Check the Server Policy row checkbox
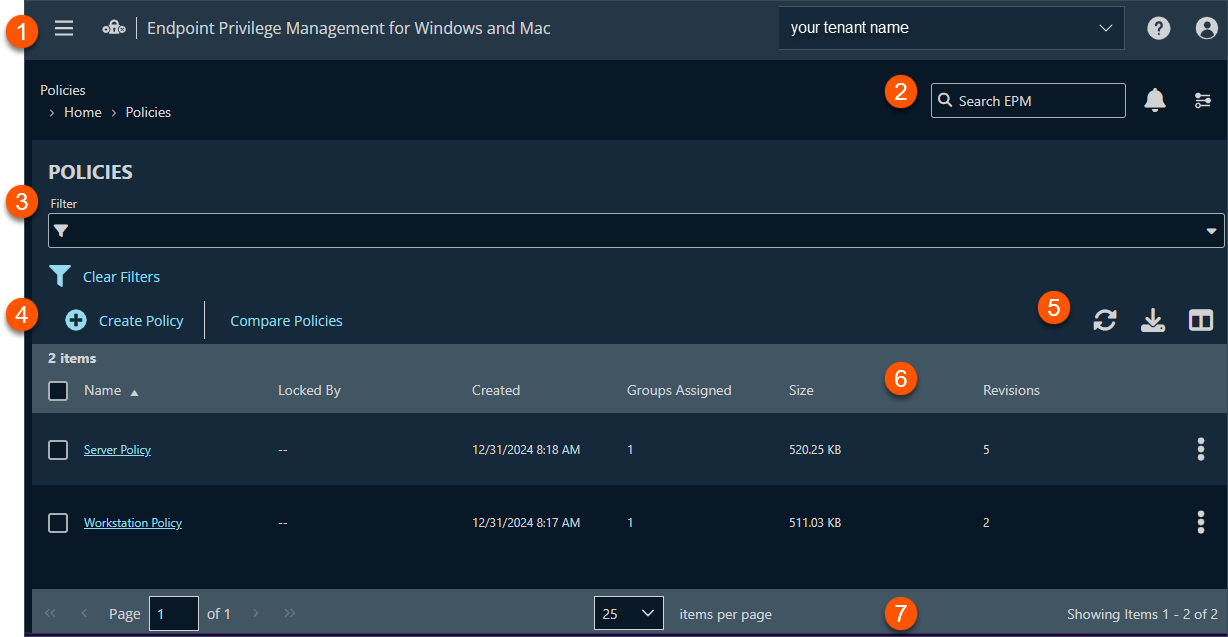Screen dimensions: 1228x637 pyautogui.click(x=58, y=450)
